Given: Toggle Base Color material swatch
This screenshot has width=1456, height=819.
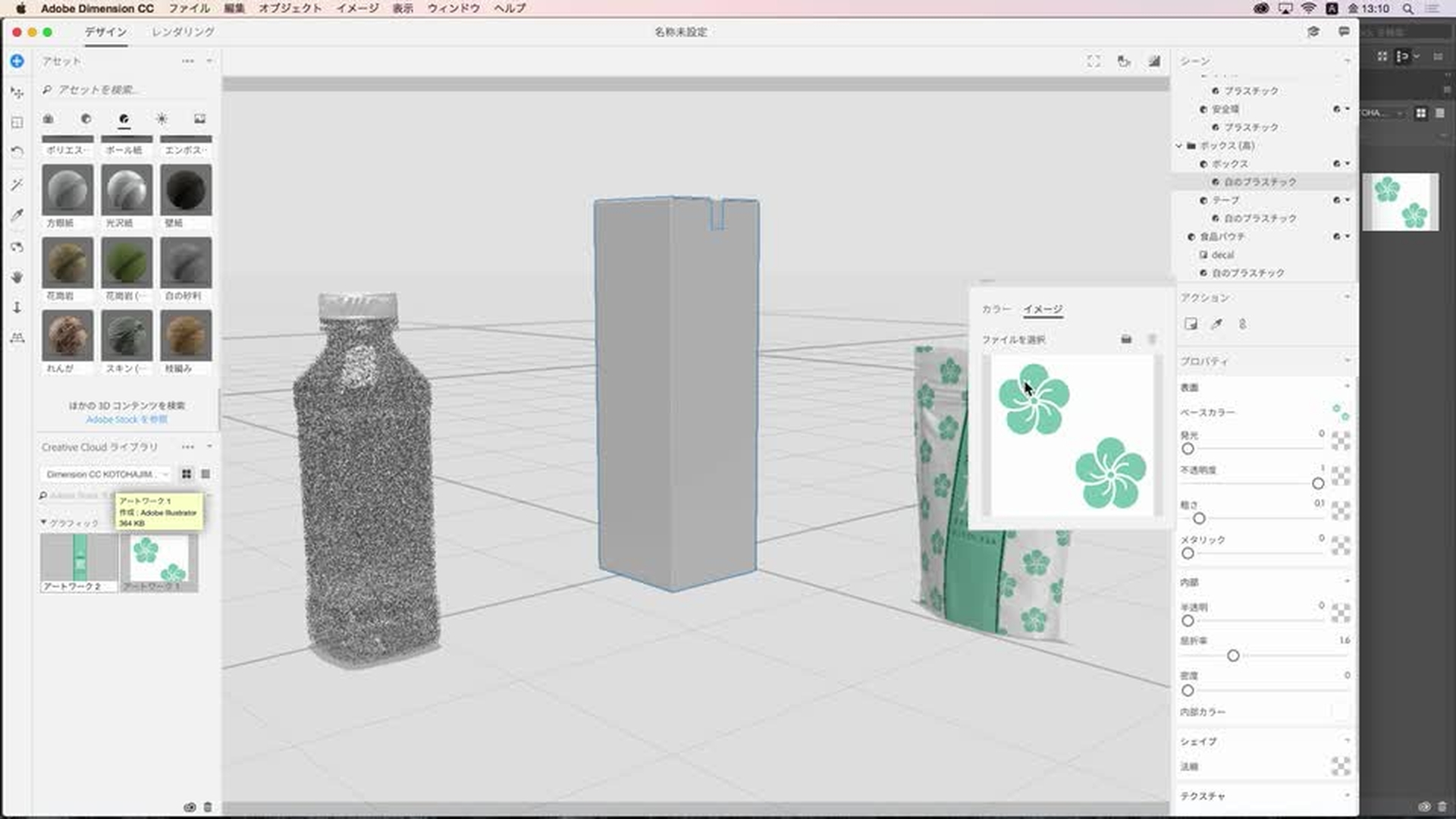Looking at the screenshot, I should (1340, 412).
